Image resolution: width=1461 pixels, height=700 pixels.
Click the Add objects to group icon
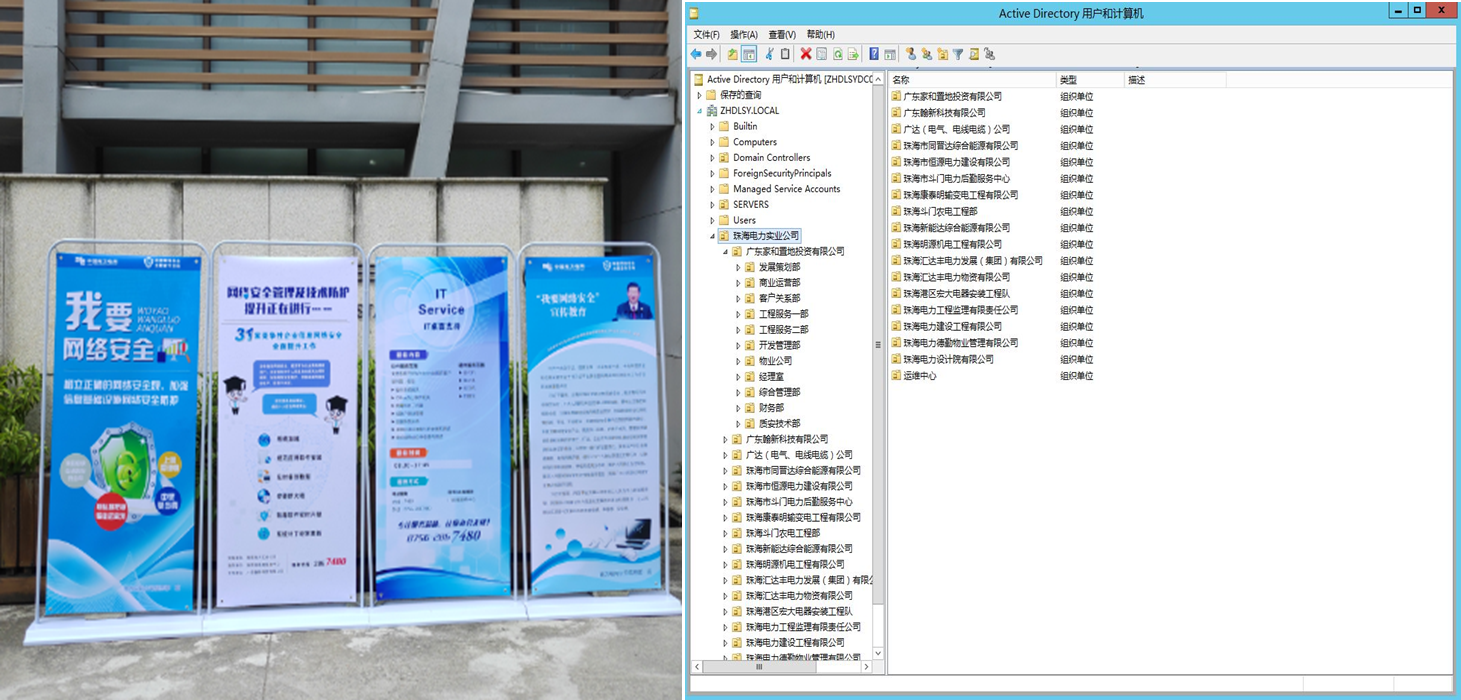coord(989,54)
